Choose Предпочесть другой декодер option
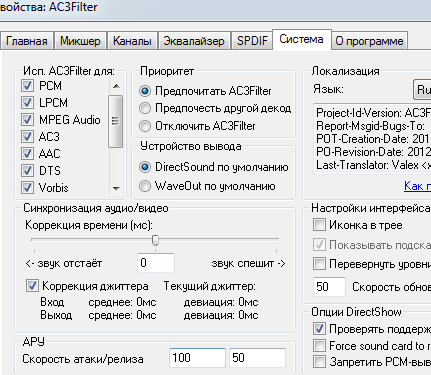 pyautogui.click(x=145, y=108)
